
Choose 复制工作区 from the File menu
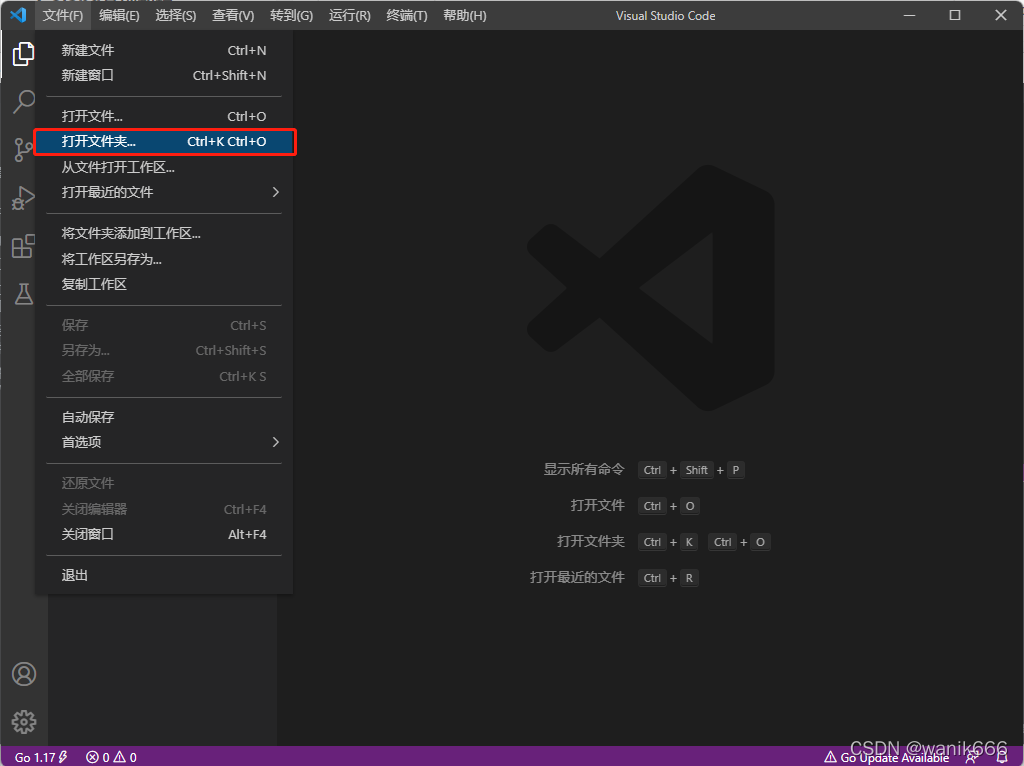(x=164, y=284)
